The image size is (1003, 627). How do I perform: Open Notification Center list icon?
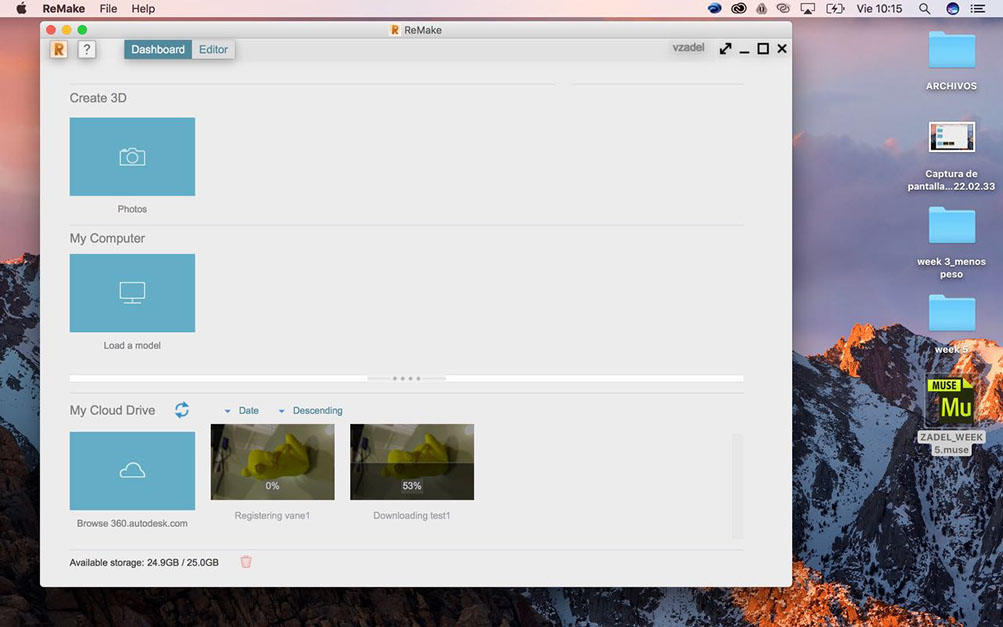tap(977, 8)
